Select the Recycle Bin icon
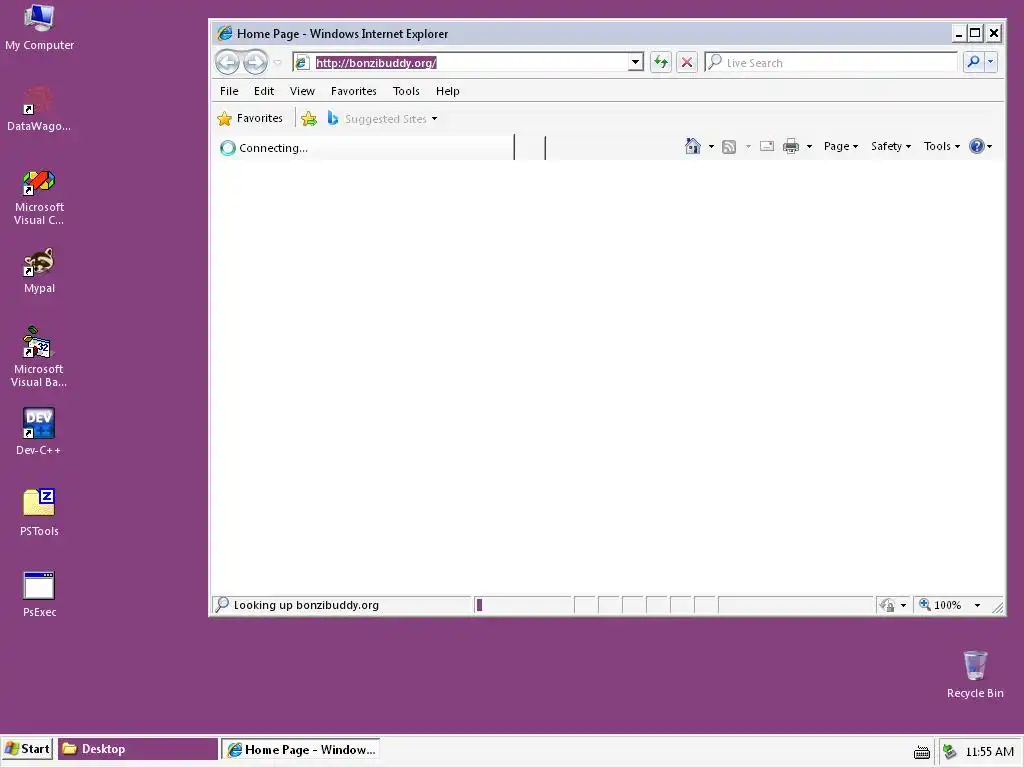1024x768 pixels. click(975, 675)
